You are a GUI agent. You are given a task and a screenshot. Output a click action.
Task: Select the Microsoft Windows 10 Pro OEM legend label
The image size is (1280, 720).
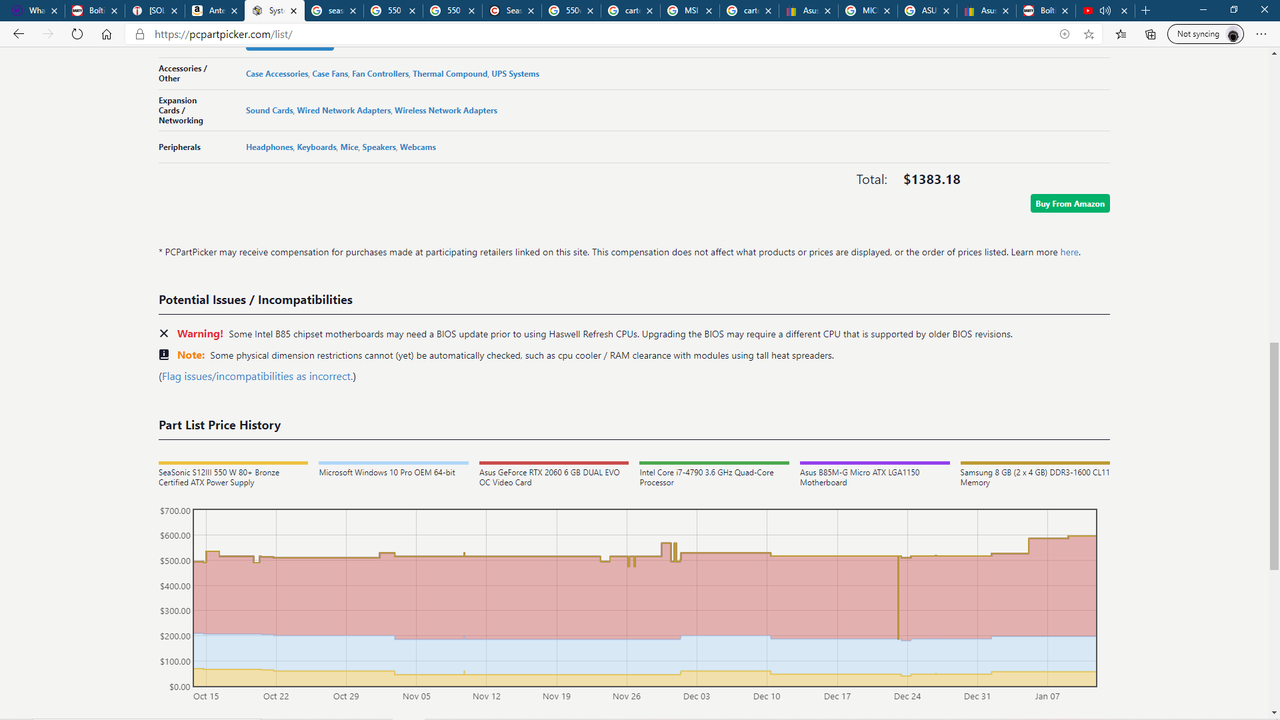click(x=387, y=473)
